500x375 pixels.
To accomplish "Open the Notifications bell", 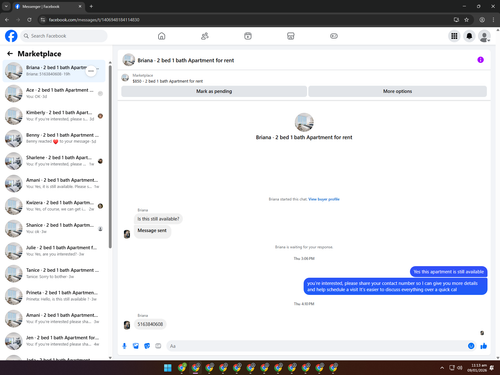I will 469,36.
